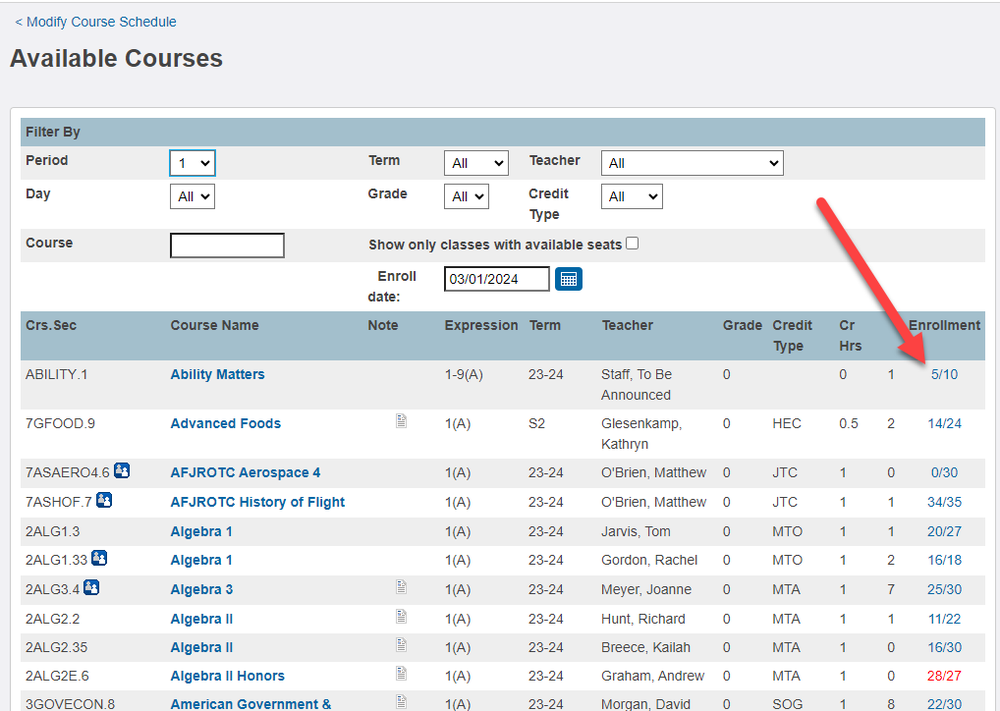Screen dimensions: 1000x711
Task: Open the Grade filter dropdown
Action: tap(467, 196)
